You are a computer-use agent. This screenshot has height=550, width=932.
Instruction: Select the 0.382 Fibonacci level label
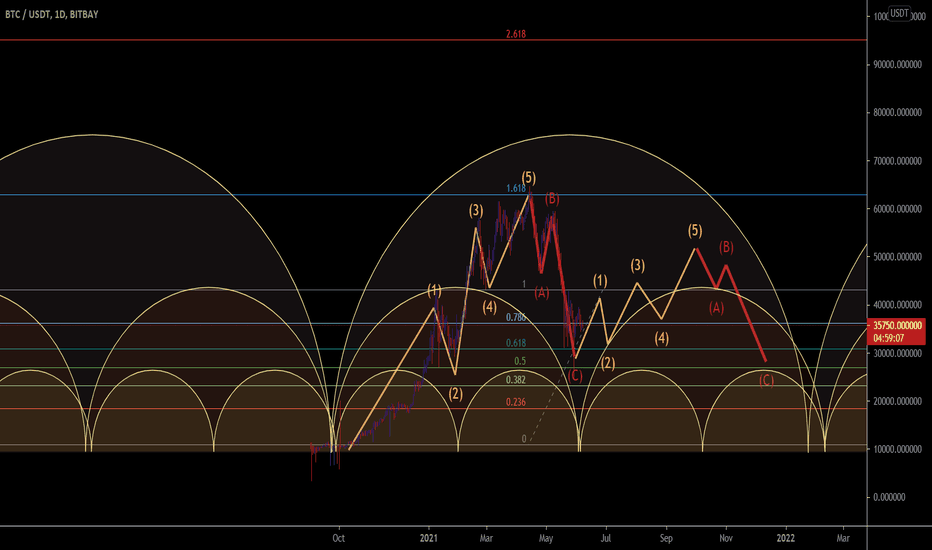click(516, 380)
